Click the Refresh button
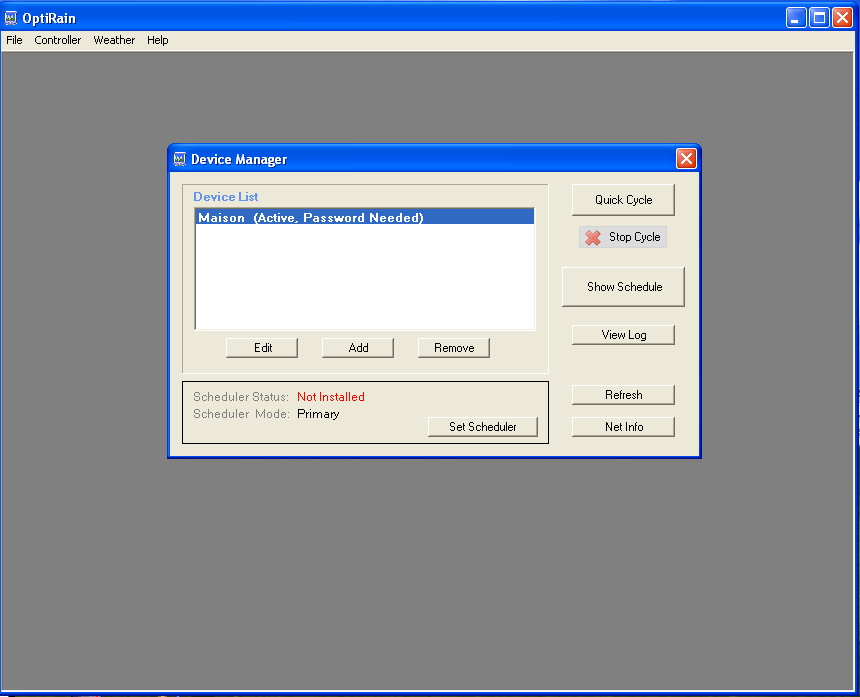Image resolution: width=860 pixels, height=697 pixels. [x=624, y=395]
